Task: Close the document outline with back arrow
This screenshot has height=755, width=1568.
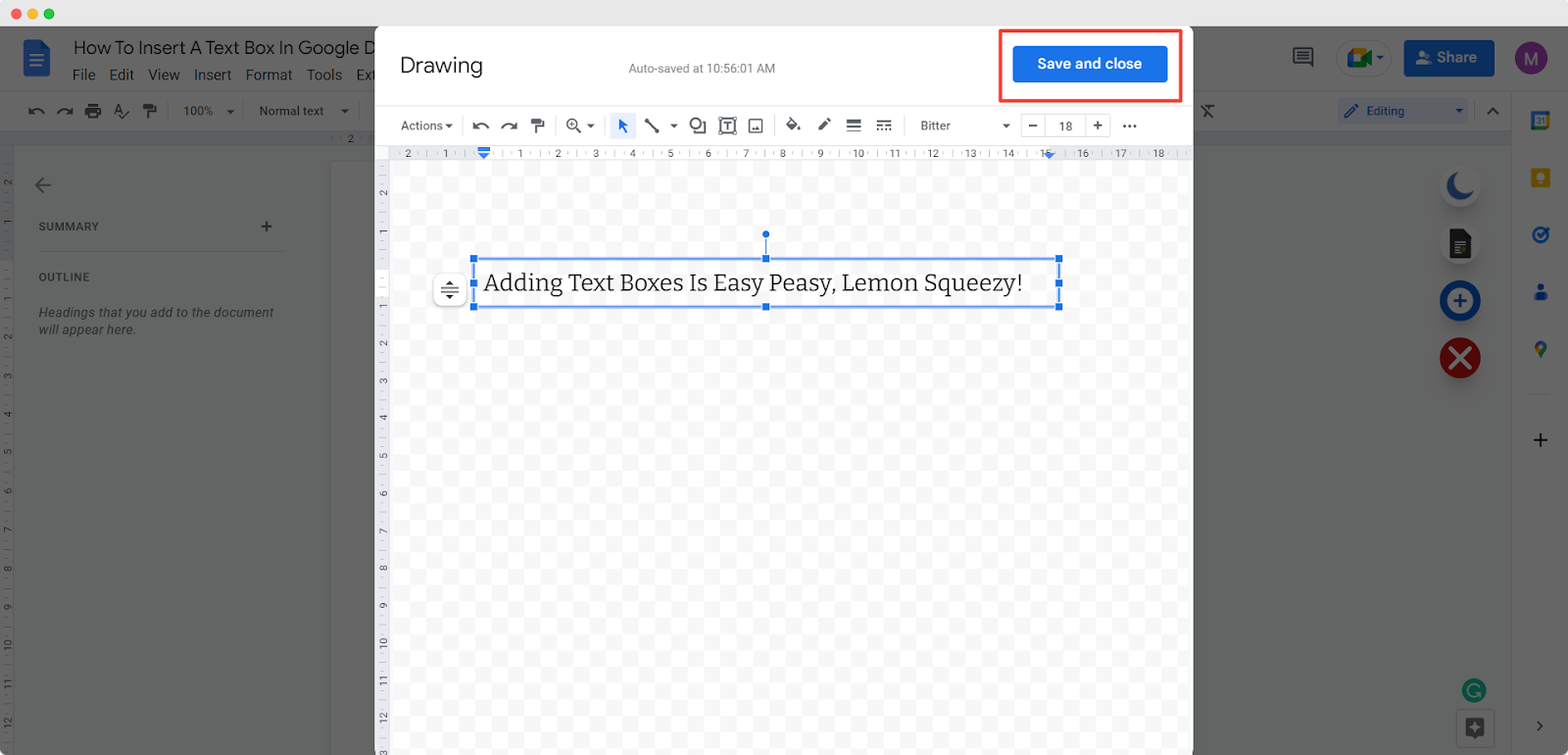Action: pos(43,185)
